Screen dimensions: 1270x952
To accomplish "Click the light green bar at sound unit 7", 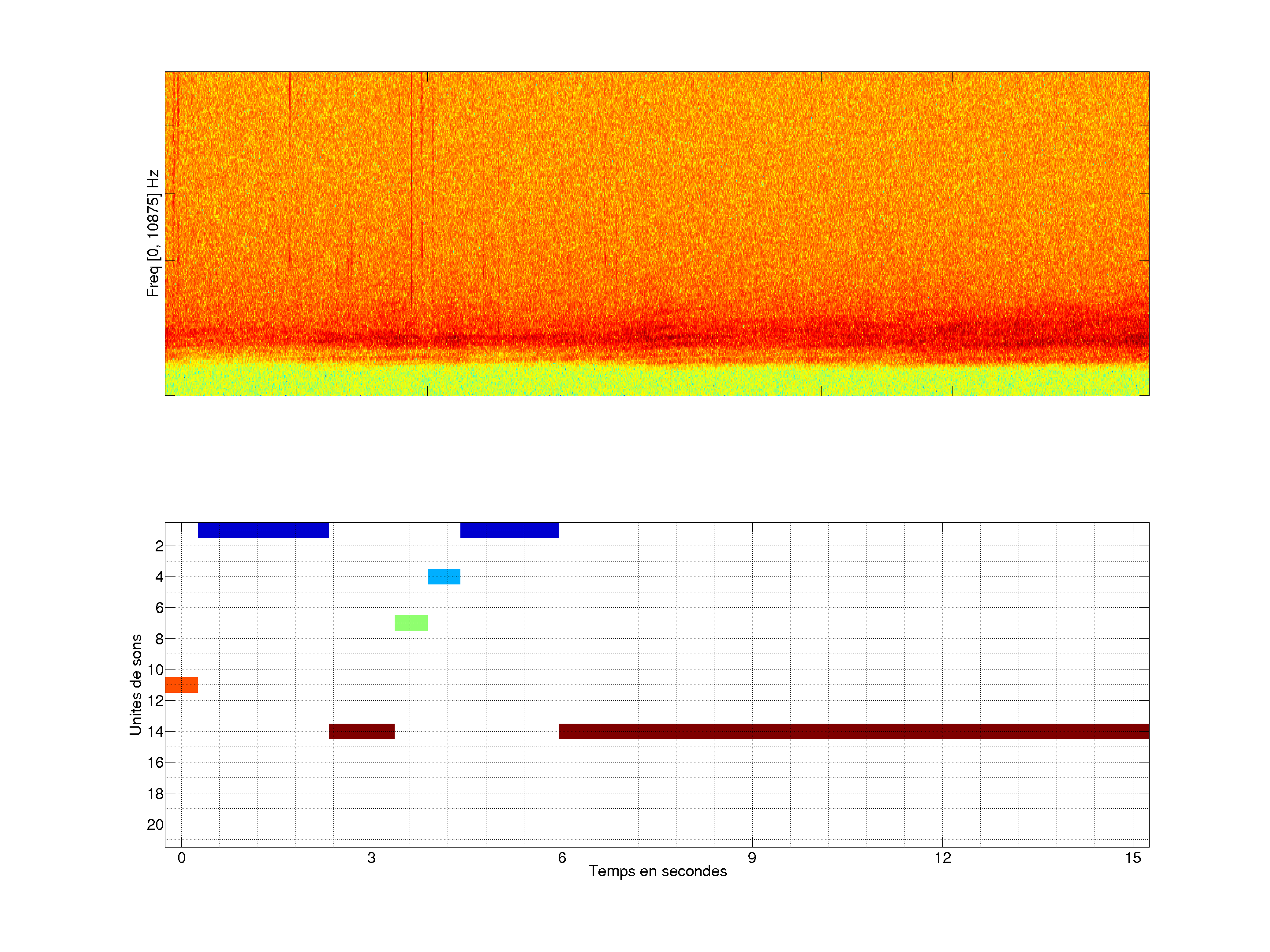I will (411, 623).
